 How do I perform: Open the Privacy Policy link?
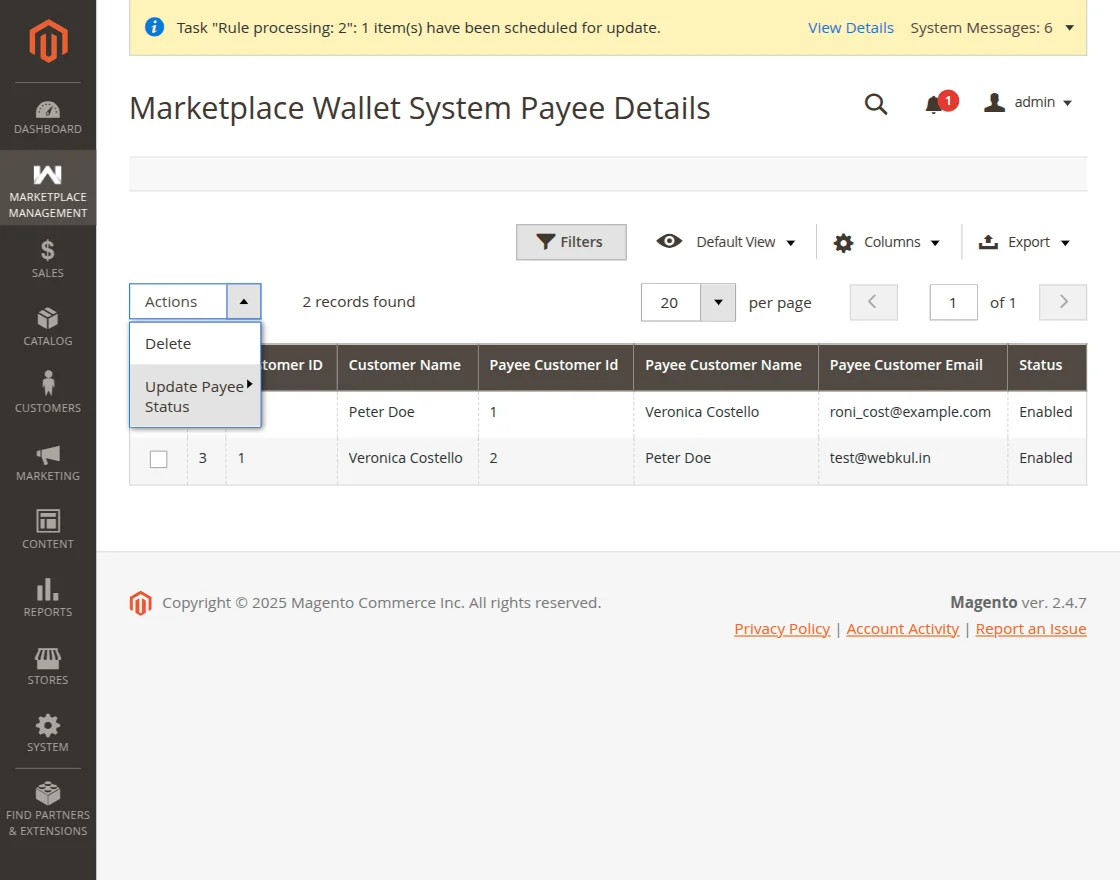coord(782,628)
